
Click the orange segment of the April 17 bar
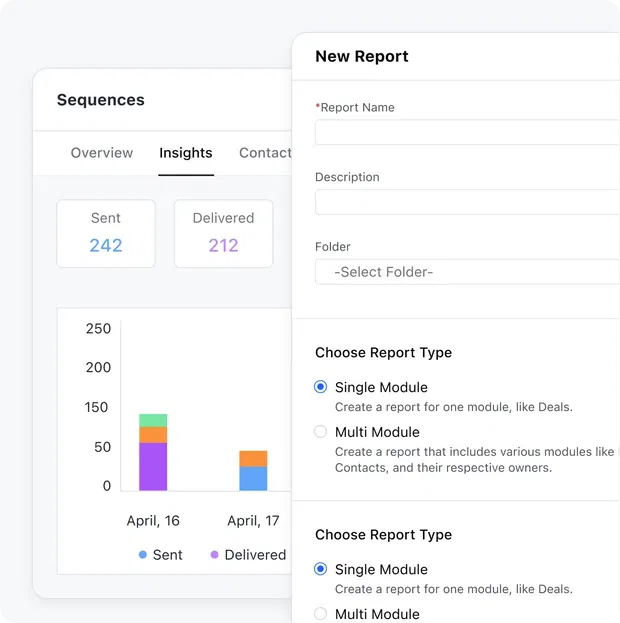pos(253,458)
